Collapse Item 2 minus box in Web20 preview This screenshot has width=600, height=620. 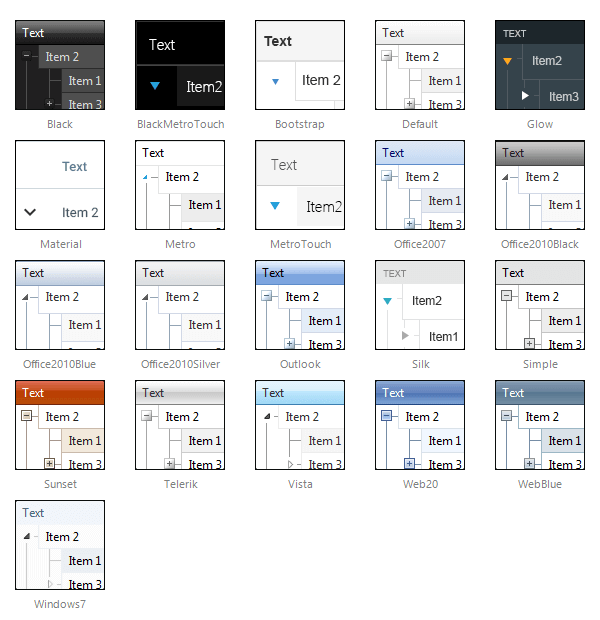coord(386,416)
